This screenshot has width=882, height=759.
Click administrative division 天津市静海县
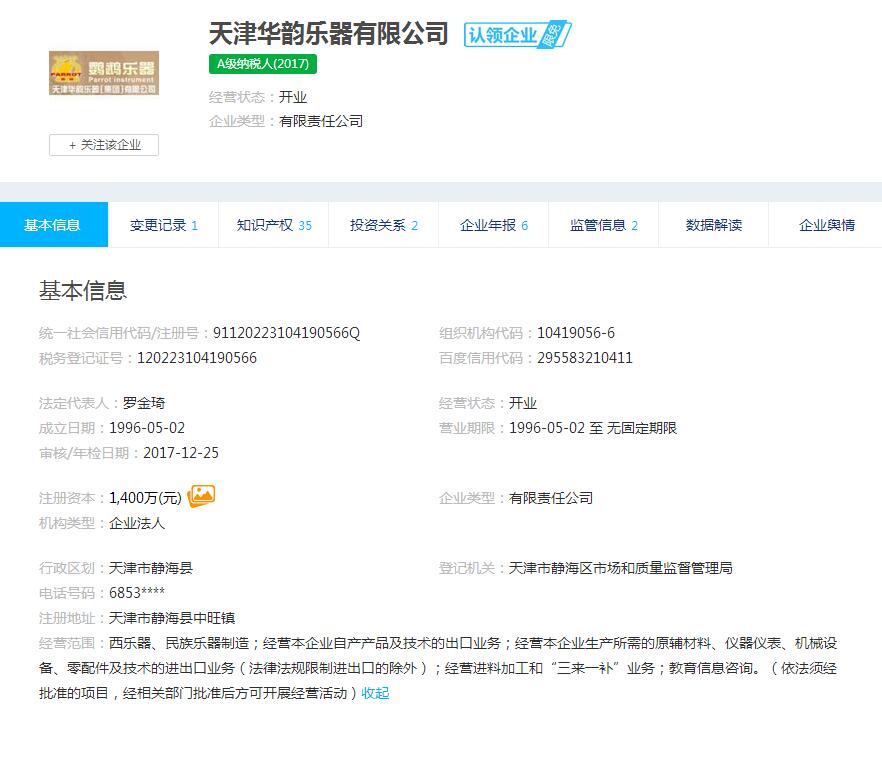(151, 568)
